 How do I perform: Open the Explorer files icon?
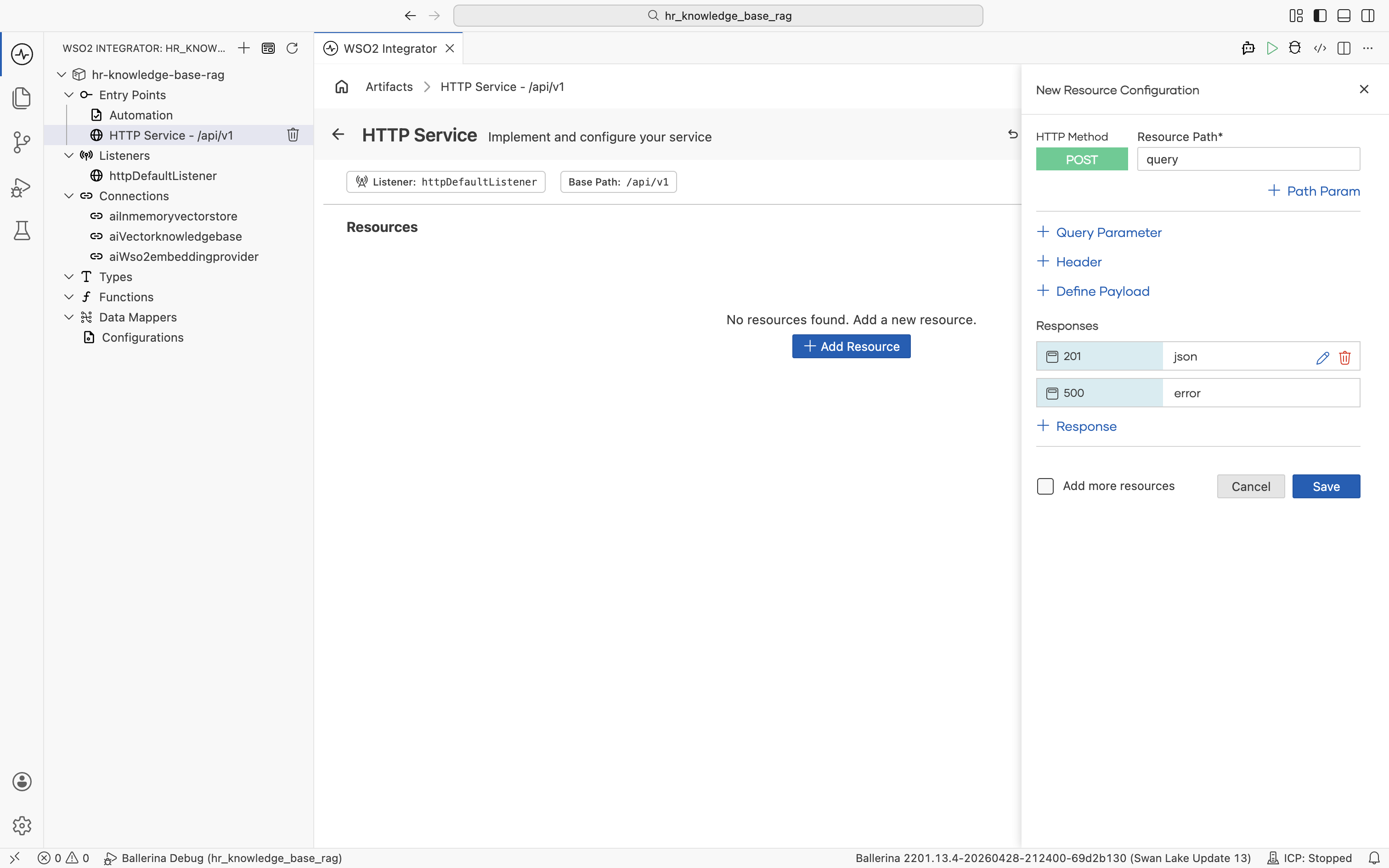(22, 98)
